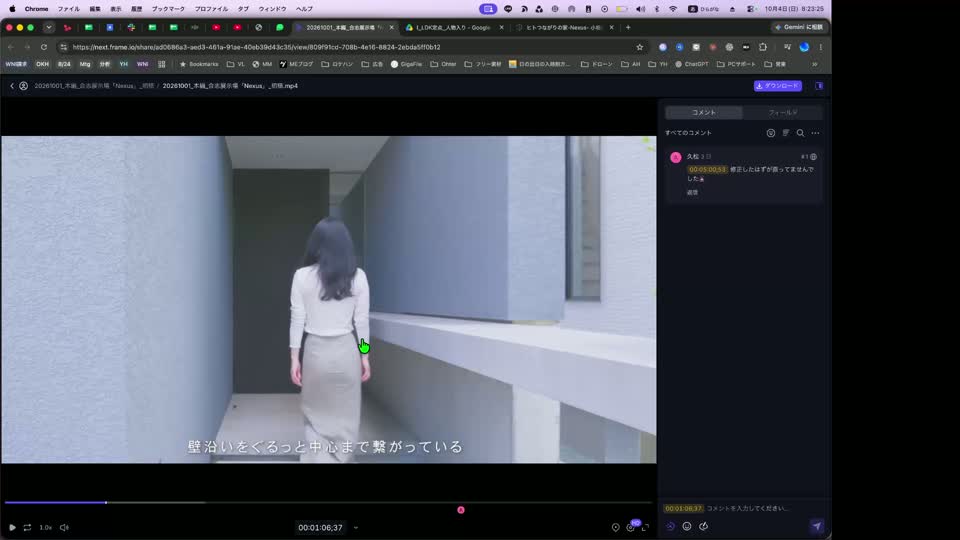Open the Chrome profile avatar
This screenshot has height=540, width=960.
(x=804, y=47)
